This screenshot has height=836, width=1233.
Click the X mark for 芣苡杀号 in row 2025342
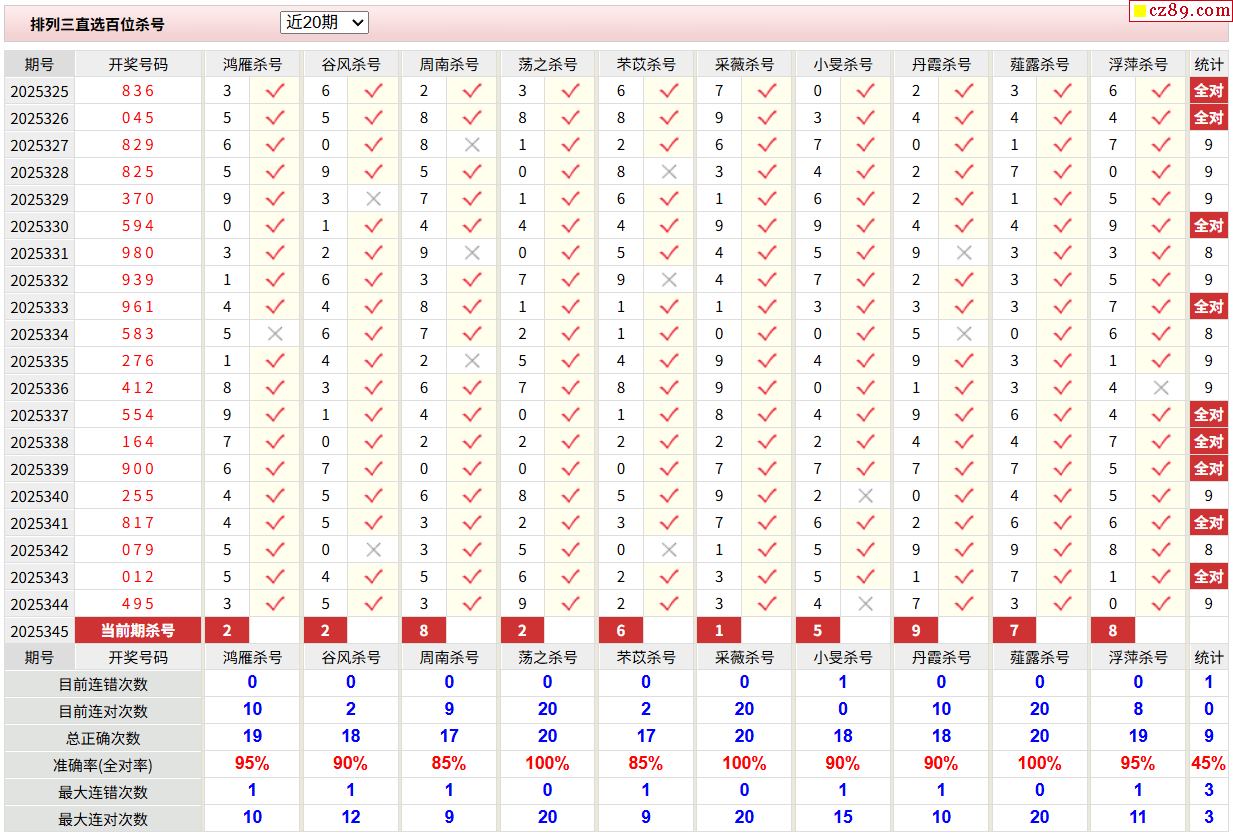669,550
